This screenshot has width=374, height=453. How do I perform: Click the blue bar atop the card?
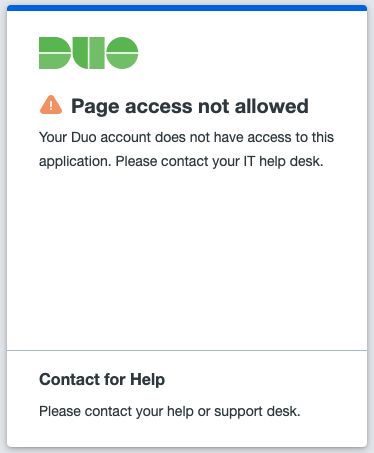pos(187,8)
